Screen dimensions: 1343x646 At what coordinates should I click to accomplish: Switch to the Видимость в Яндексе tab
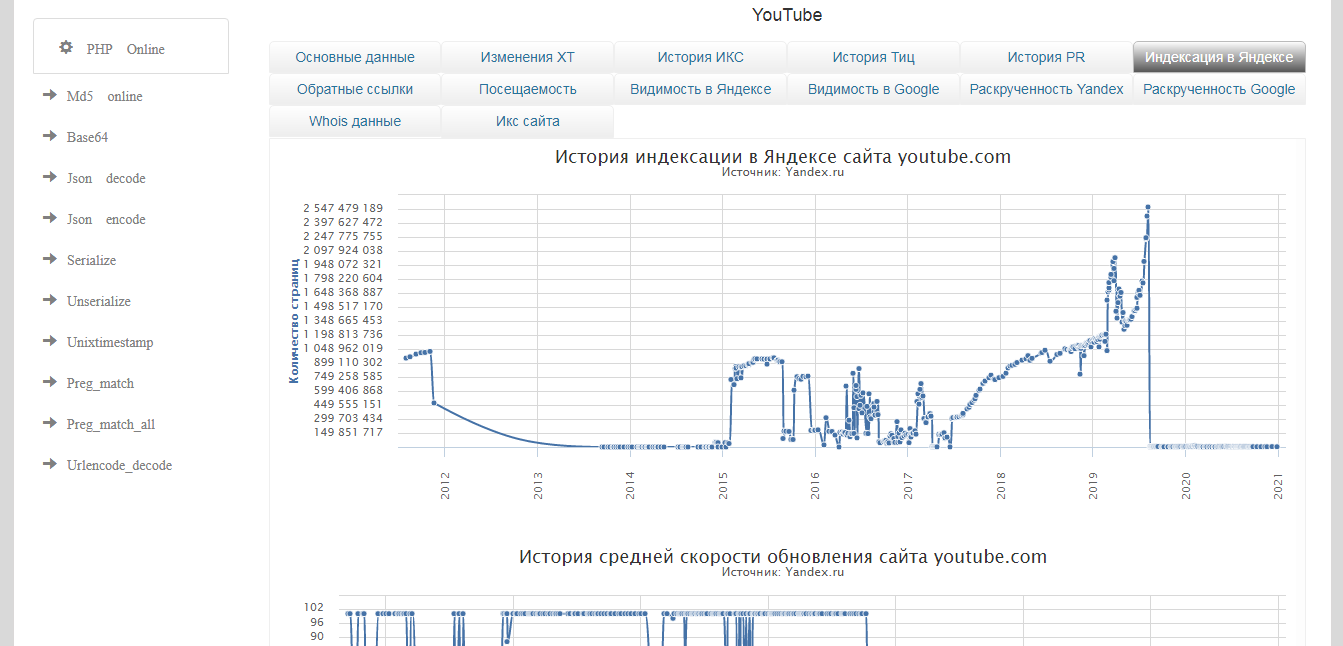pyautogui.click(x=700, y=89)
